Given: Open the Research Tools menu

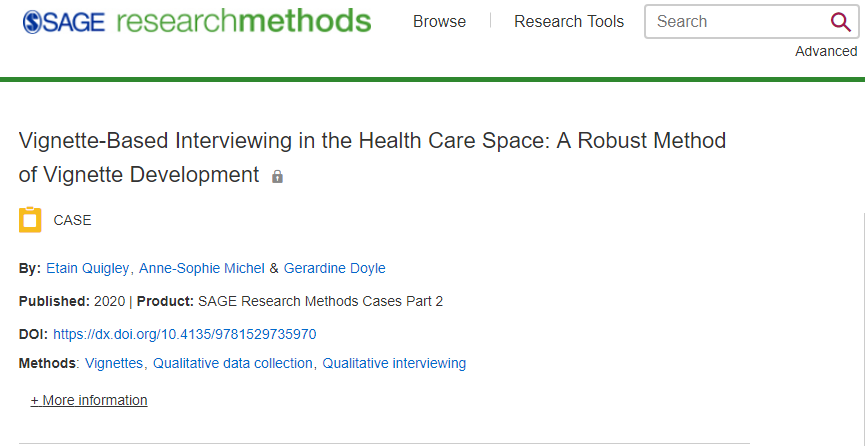Looking at the screenshot, I should click(x=569, y=22).
